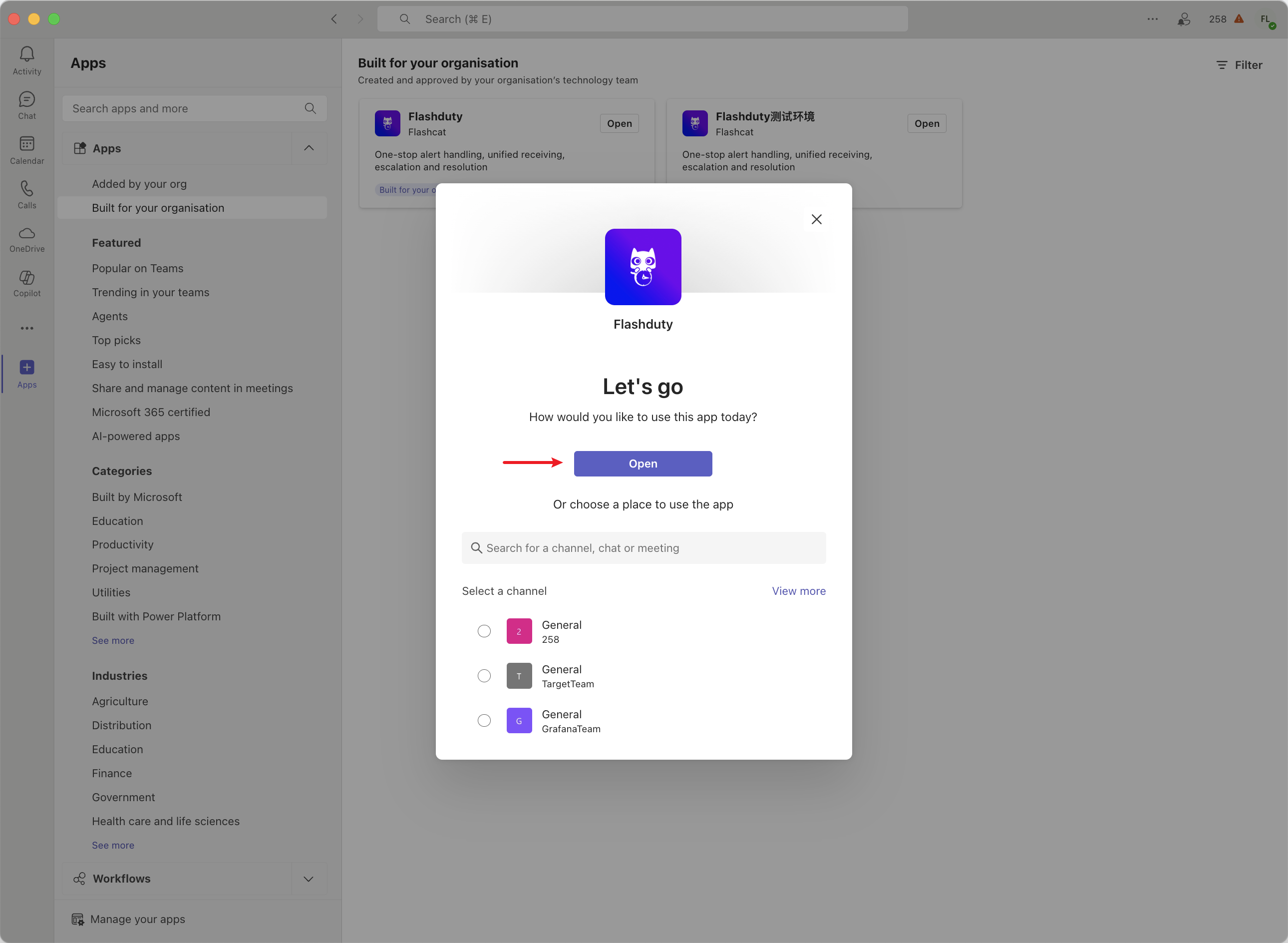Select Distribution industry
The image size is (1288, 943).
[121, 726]
